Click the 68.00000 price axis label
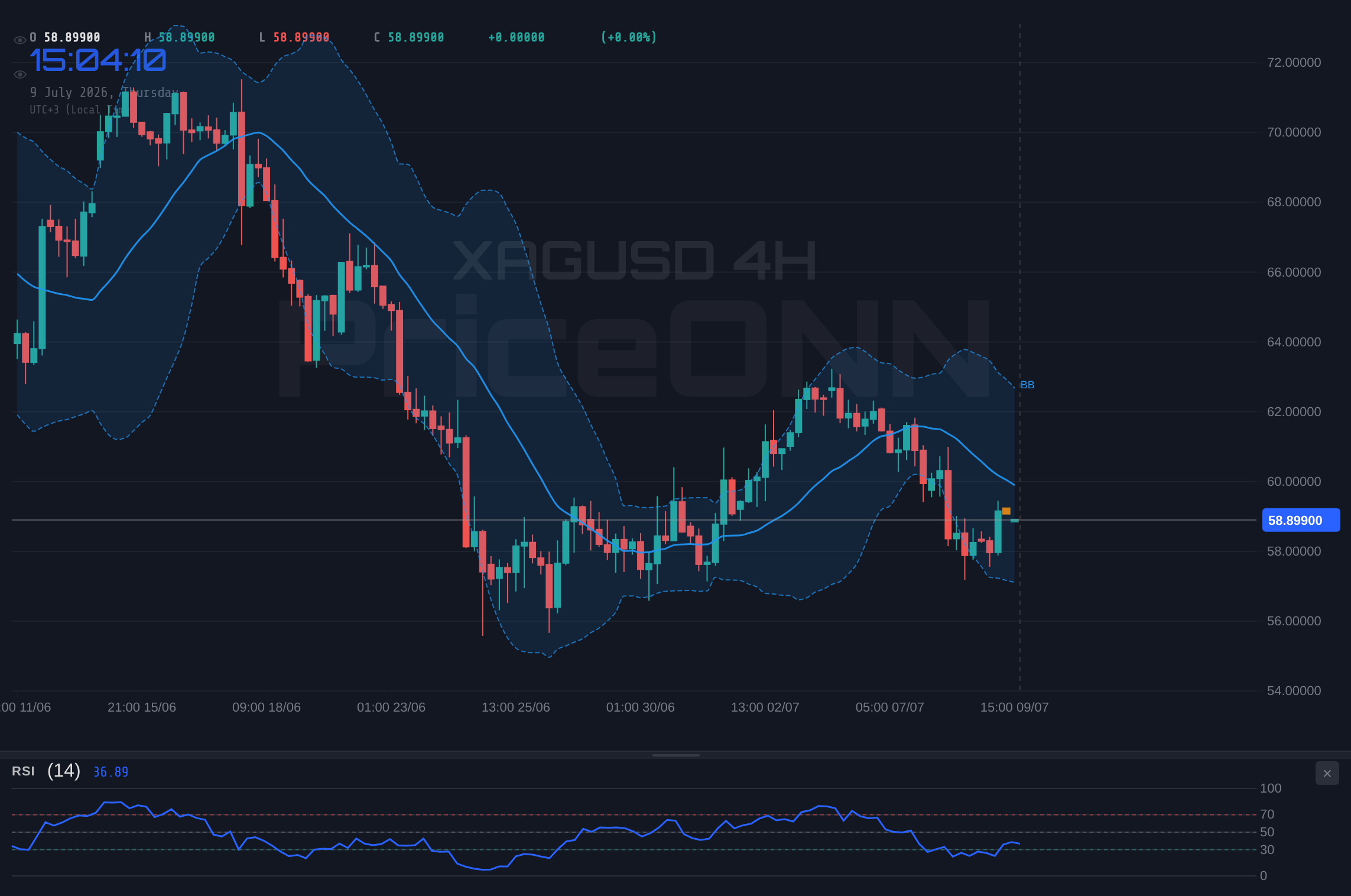This screenshot has height=896, width=1351. point(1294,202)
